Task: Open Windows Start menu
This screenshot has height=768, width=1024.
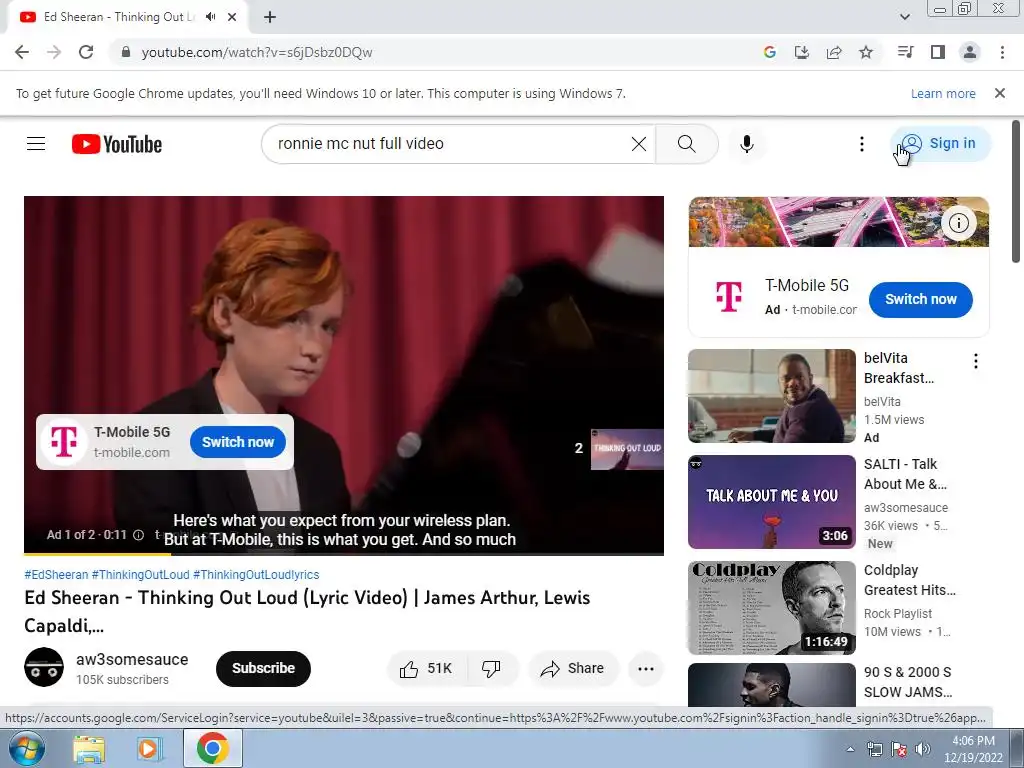Action: (x=26, y=748)
